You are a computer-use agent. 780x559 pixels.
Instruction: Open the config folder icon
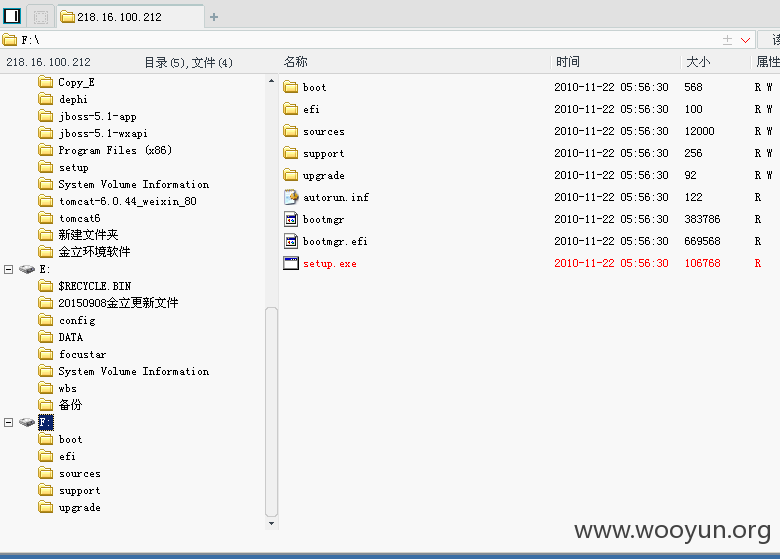point(46,320)
